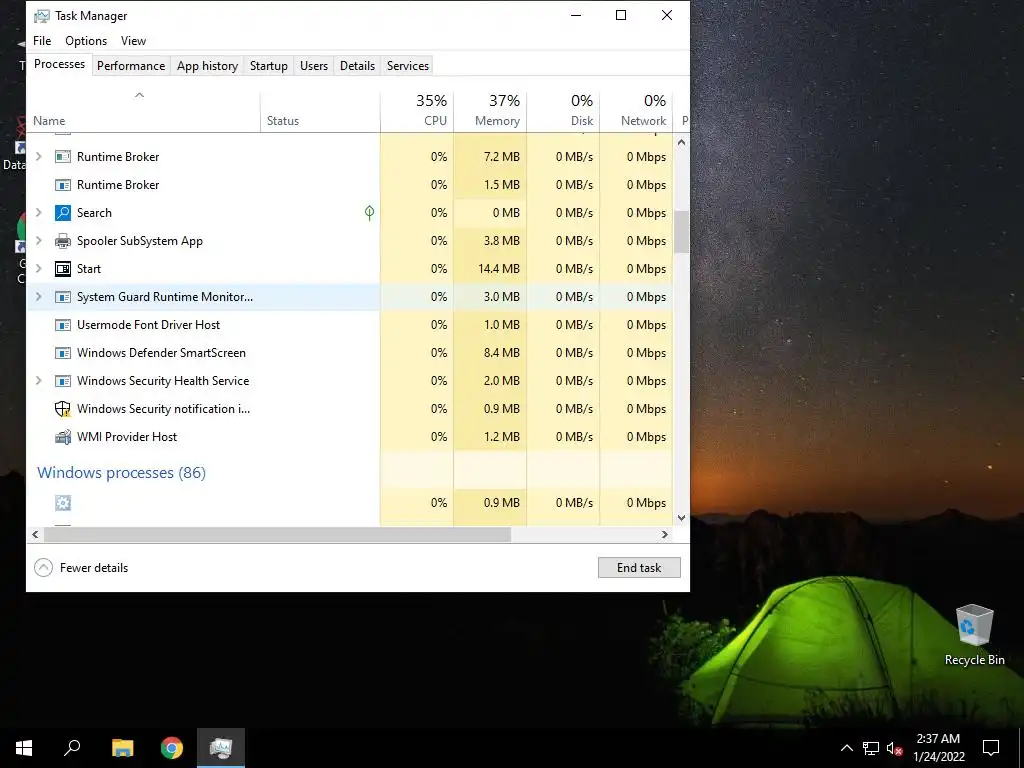Expand System Guard Runtime Monitor row
The height and width of the screenshot is (768, 1024).
coord(39,297)
